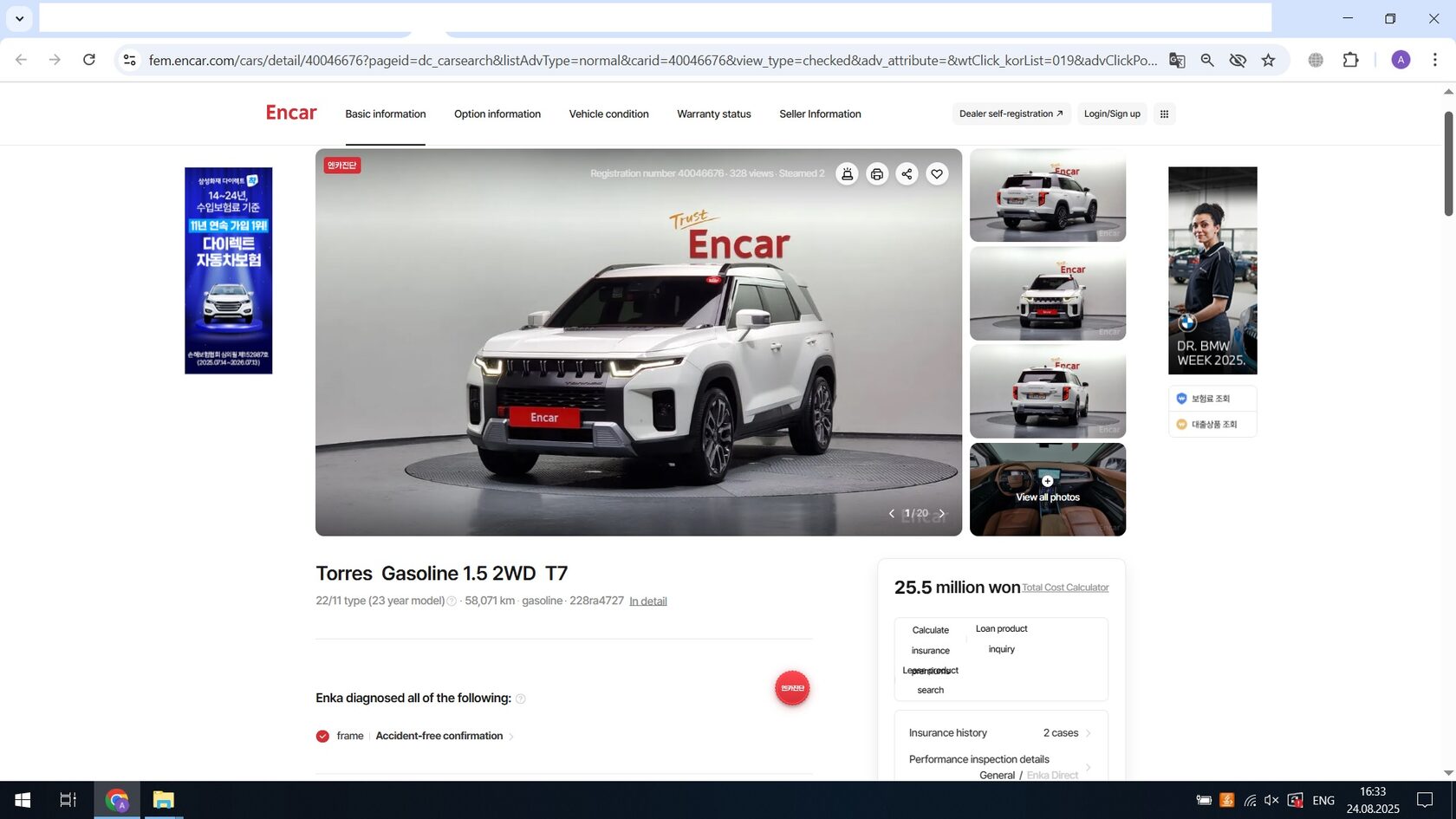
Task: Click the report listing siren icon
Action: click(x=847, y=174)
